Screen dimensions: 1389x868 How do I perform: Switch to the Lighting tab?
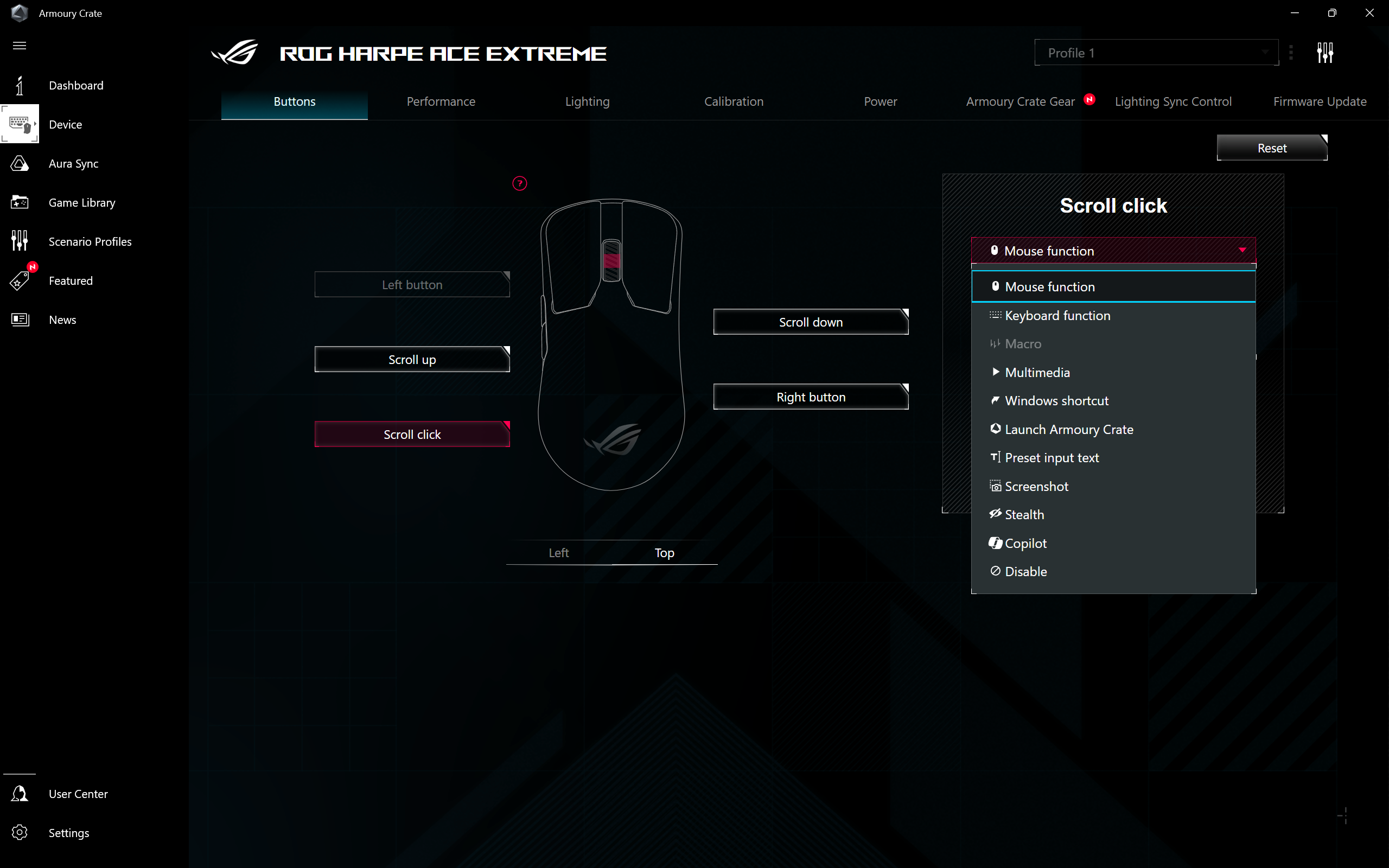(587, 101)
